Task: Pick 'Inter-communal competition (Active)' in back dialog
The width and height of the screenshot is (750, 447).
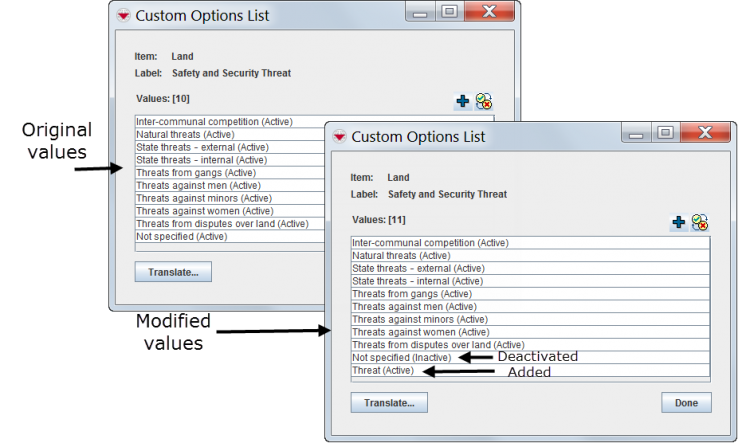Action: coord(213,122)
